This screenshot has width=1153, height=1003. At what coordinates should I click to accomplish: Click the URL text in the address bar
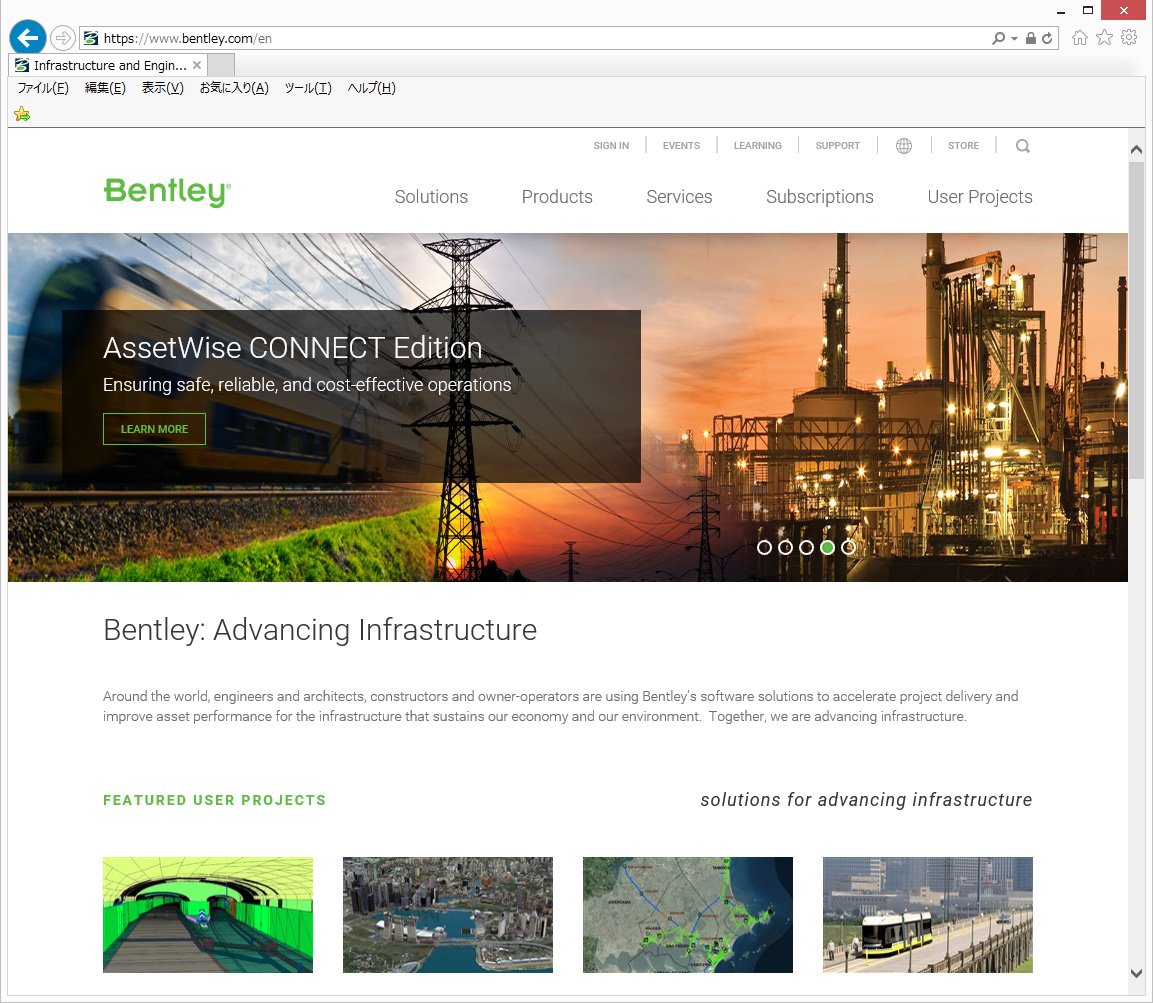click(x=188, y=38)
